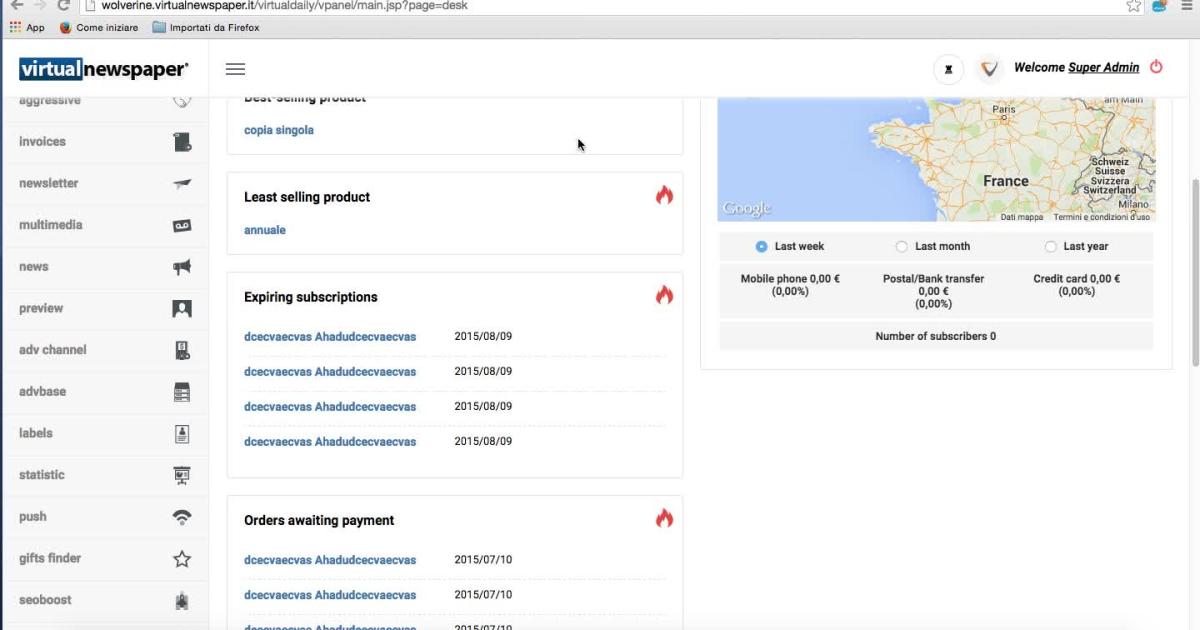Select the Last month radio button
The height and width of the screenshot is (630, 1200).
[x=902, y=246]
